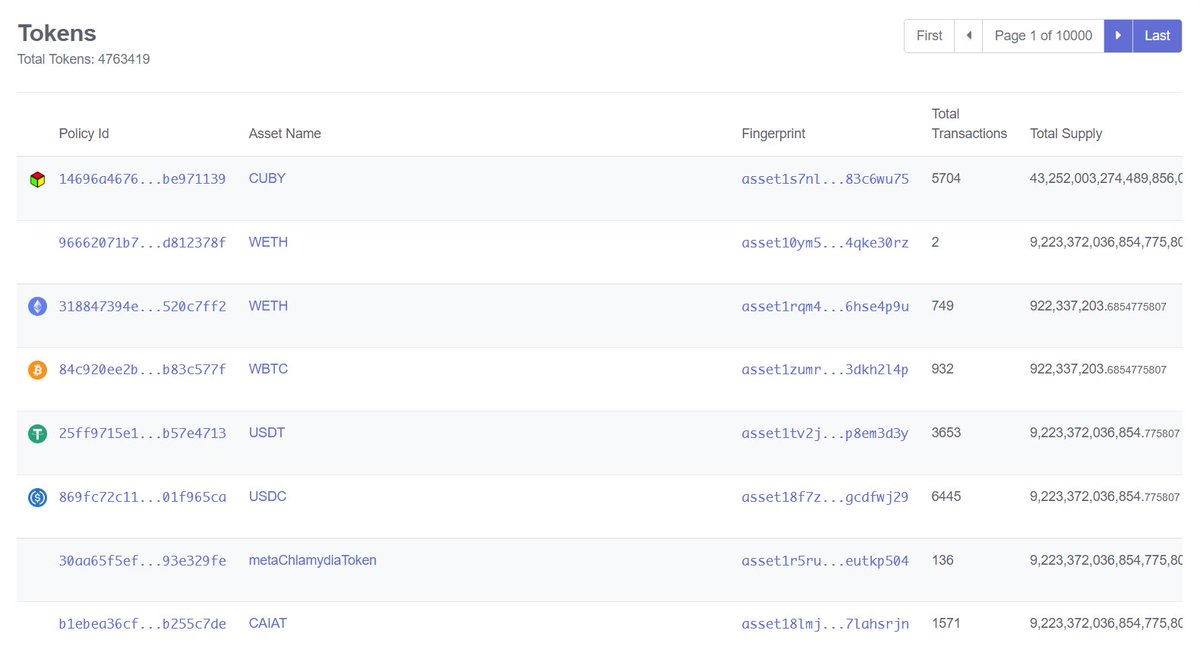
Task: Open fingerprint asset18lmj...7lahsrjn
Action: point(825,623)
